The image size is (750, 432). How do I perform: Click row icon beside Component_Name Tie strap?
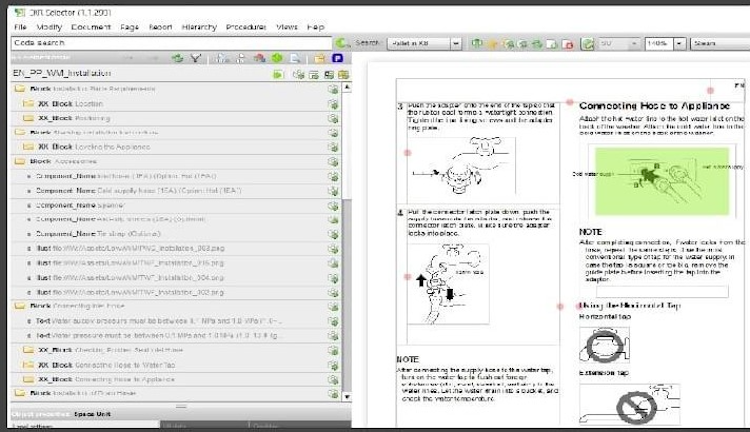(x=333, y=234)
